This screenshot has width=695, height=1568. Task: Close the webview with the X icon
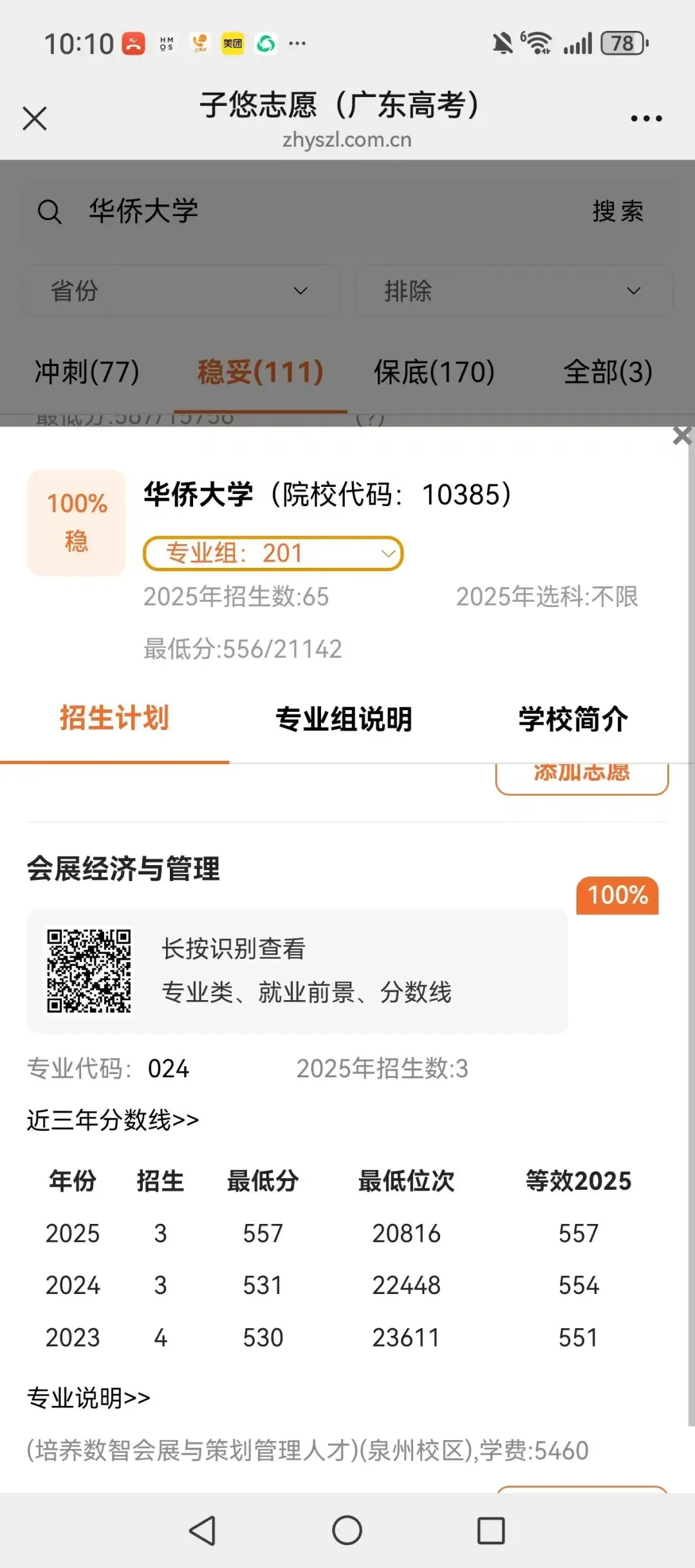coord(35,118)
